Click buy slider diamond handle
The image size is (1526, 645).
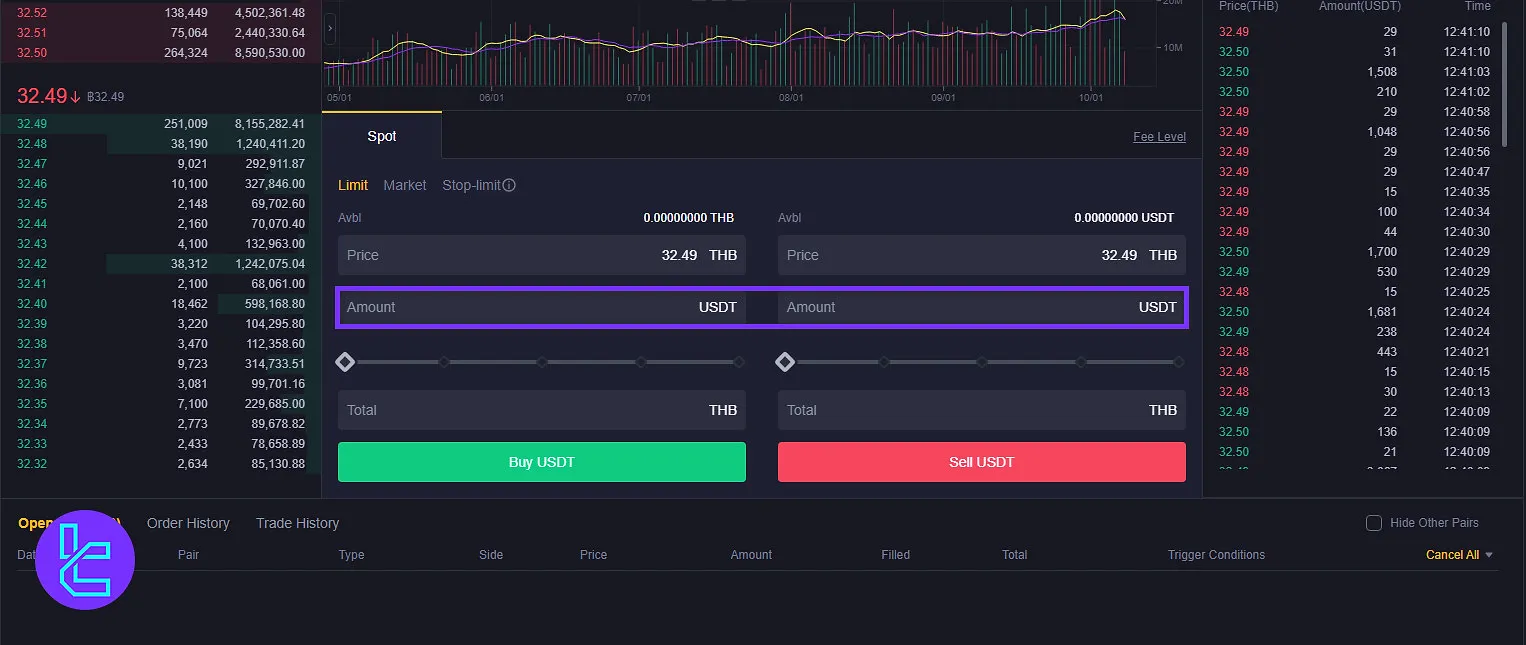pos(345,361)
